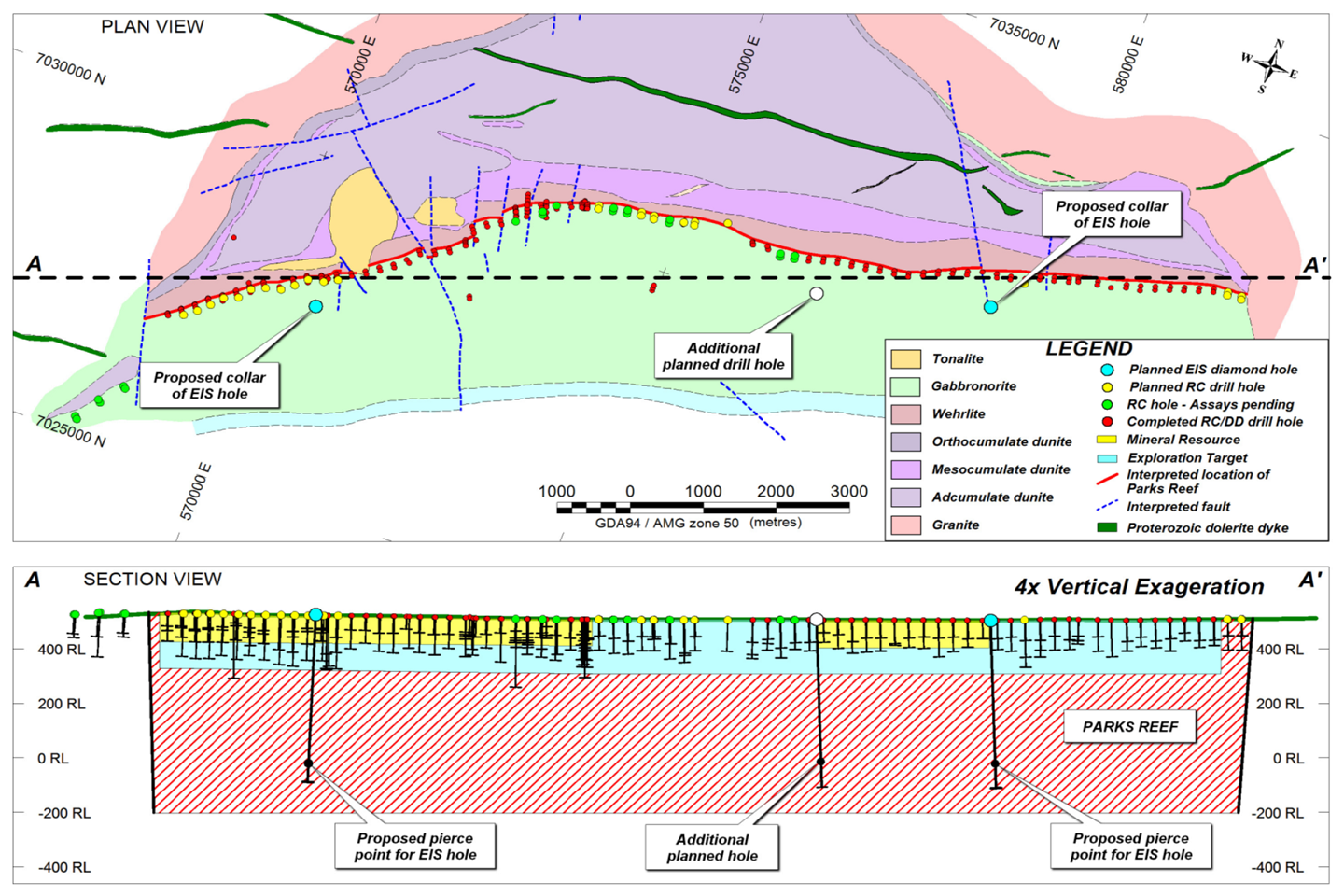Pick the Wehrlite legend color swatch
The width and height of the screenshot is (1344, 896).
[x=905, y=413]
